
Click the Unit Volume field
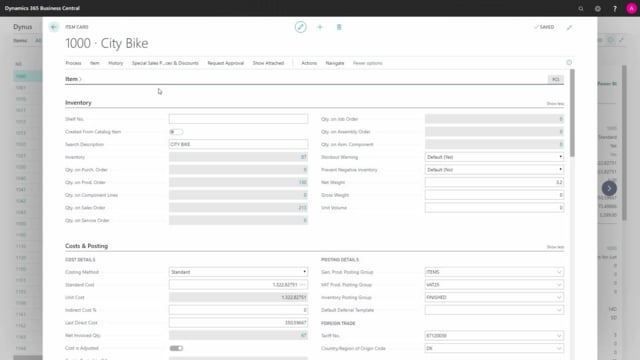coord(494,207)
